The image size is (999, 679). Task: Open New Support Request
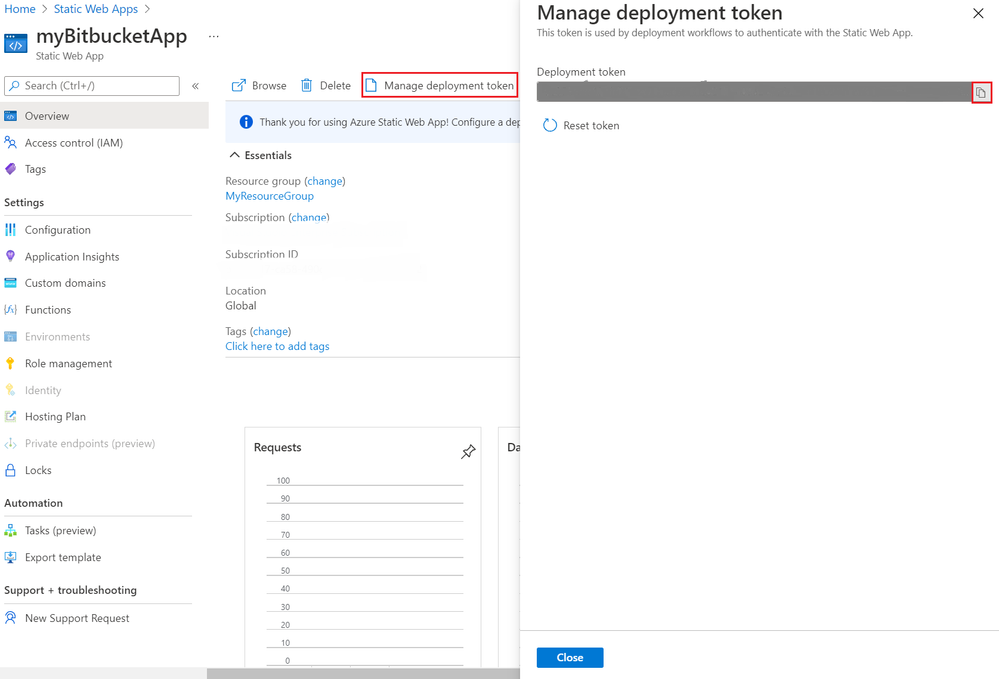pos(77,618)
